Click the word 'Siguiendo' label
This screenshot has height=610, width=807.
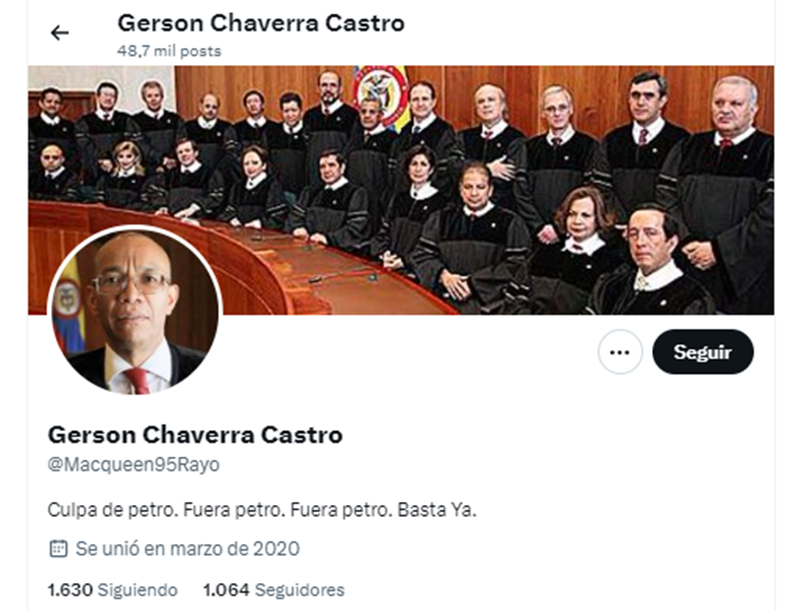click(x=137, y=590)
